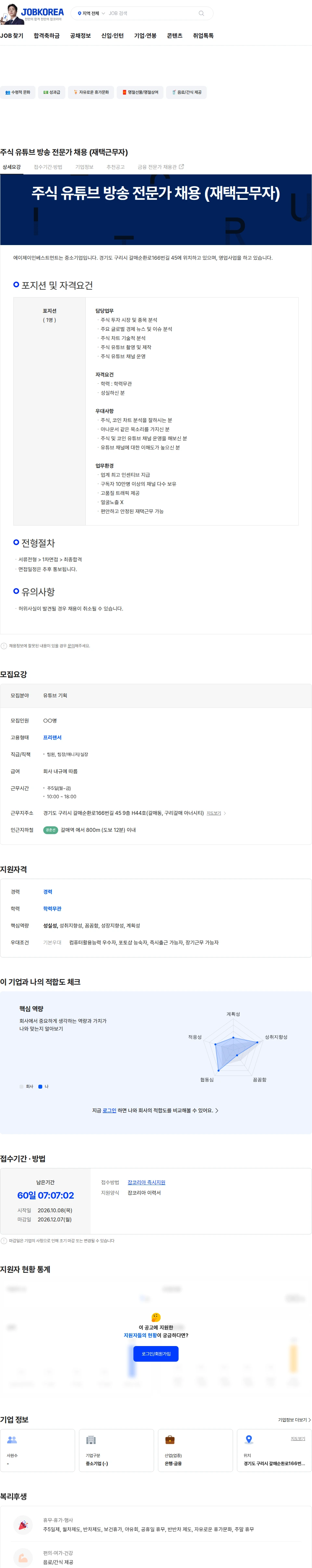The image size is (312, 1568).
Task: Switch to the 상세요강 tab
Action: point(12,167)
